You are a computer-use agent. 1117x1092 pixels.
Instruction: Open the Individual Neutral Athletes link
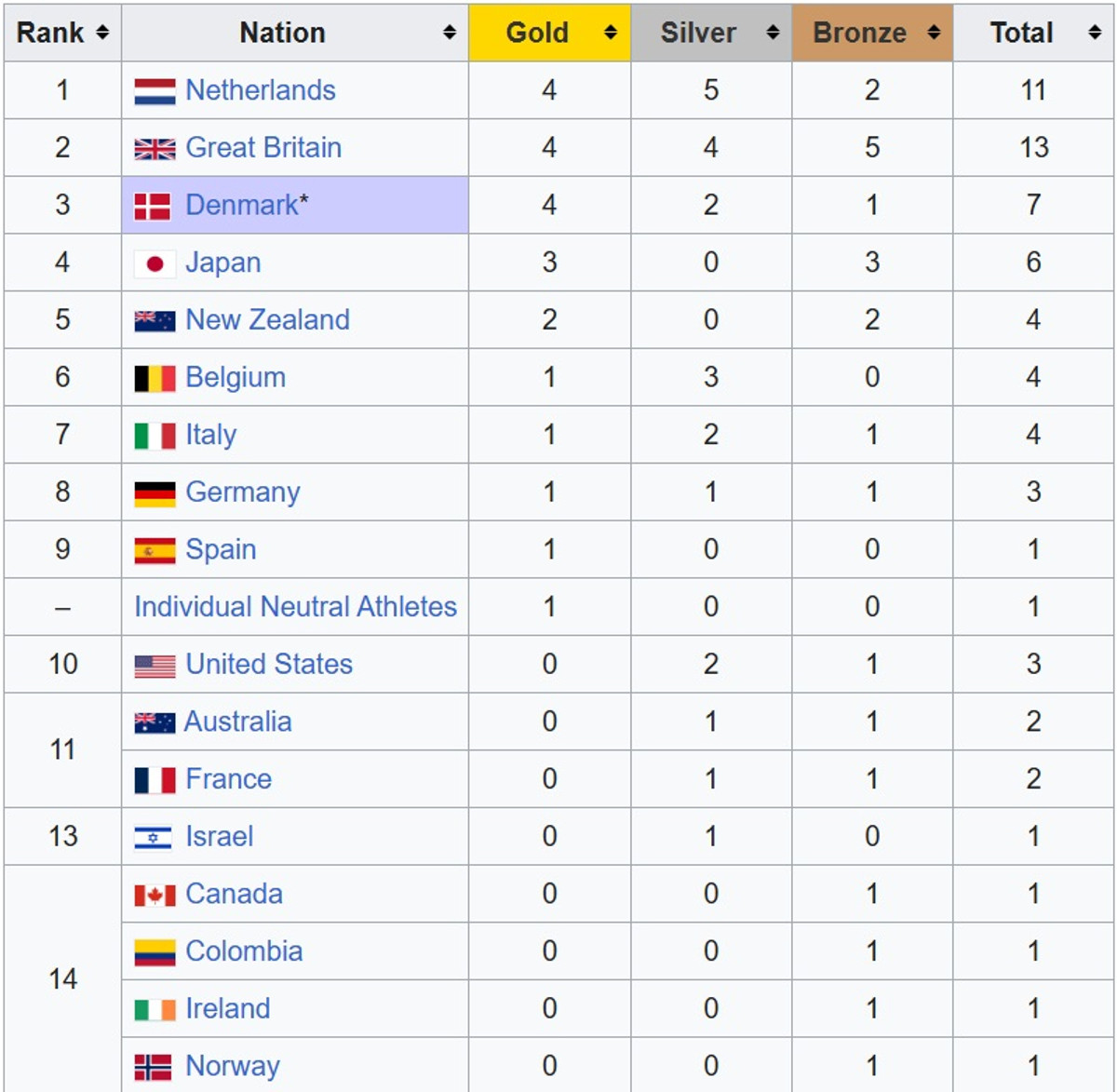click(x=295, y=607)
